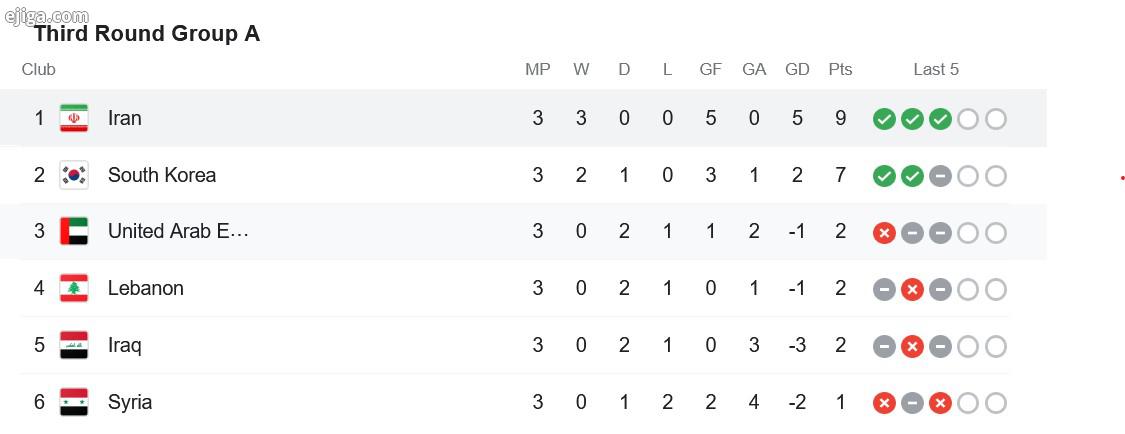Screen dimensions: 1125x434
Task: Click the Iran flag icon
Action: [73, 118]
